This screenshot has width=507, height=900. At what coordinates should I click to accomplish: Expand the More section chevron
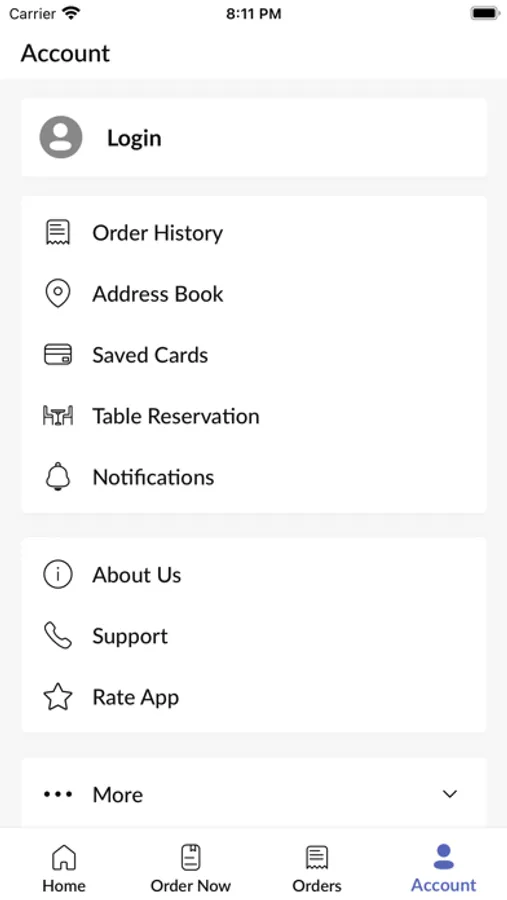pos(450,794)
